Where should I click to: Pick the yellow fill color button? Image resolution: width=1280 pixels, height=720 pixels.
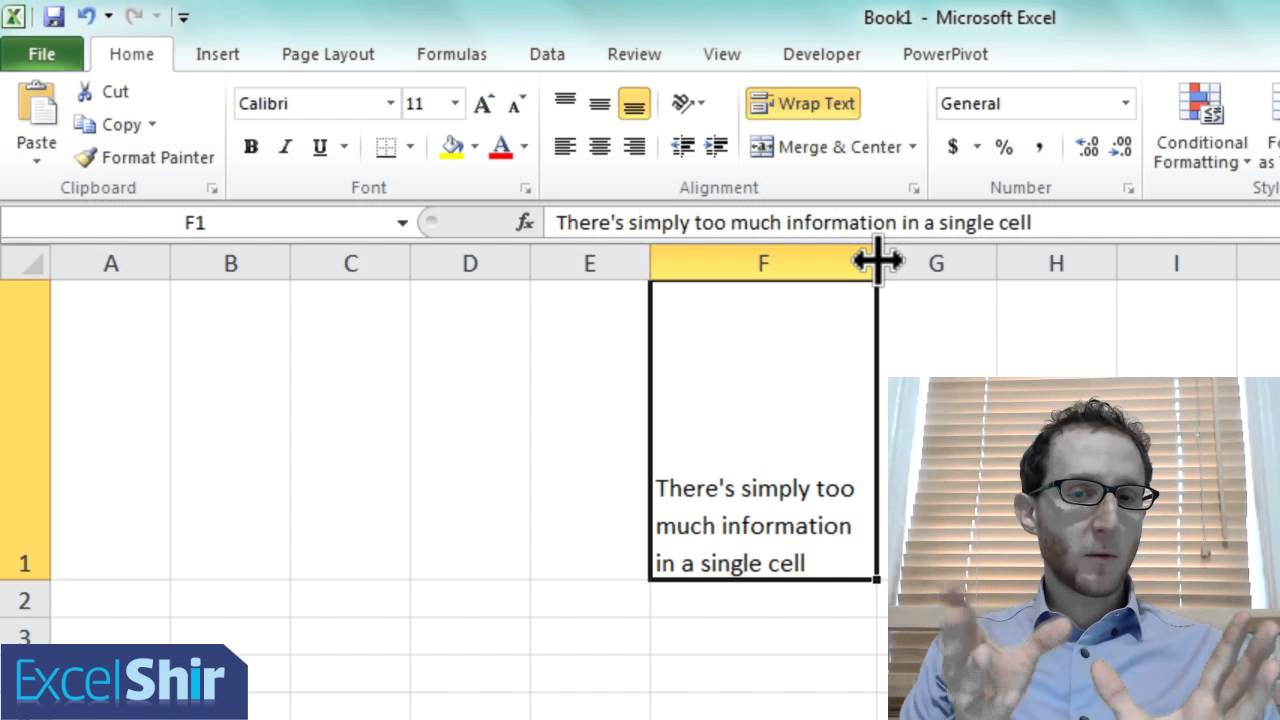[x=453, y=147]
